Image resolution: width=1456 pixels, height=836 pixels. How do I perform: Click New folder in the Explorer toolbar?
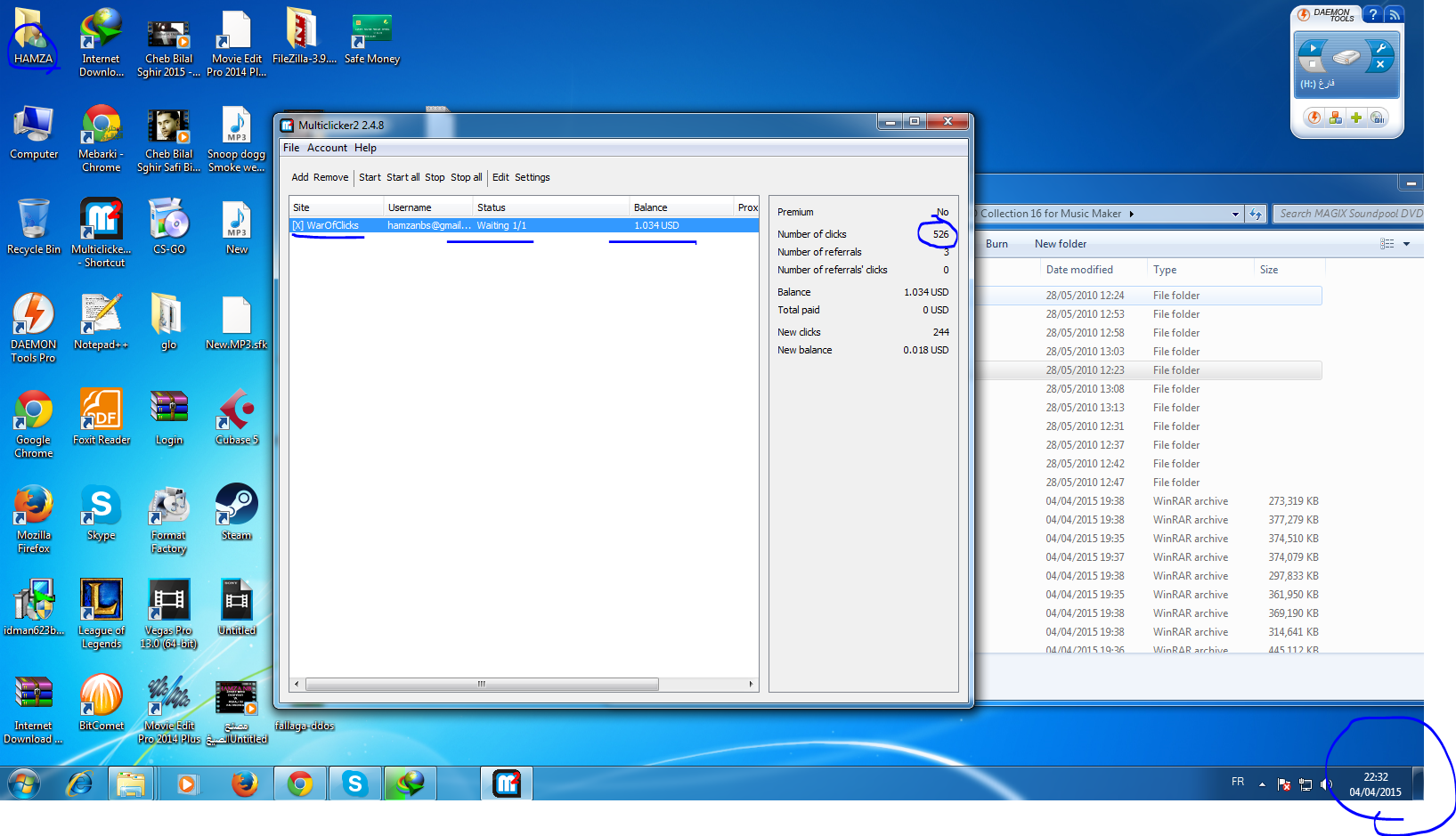(x=1061, y=244)
